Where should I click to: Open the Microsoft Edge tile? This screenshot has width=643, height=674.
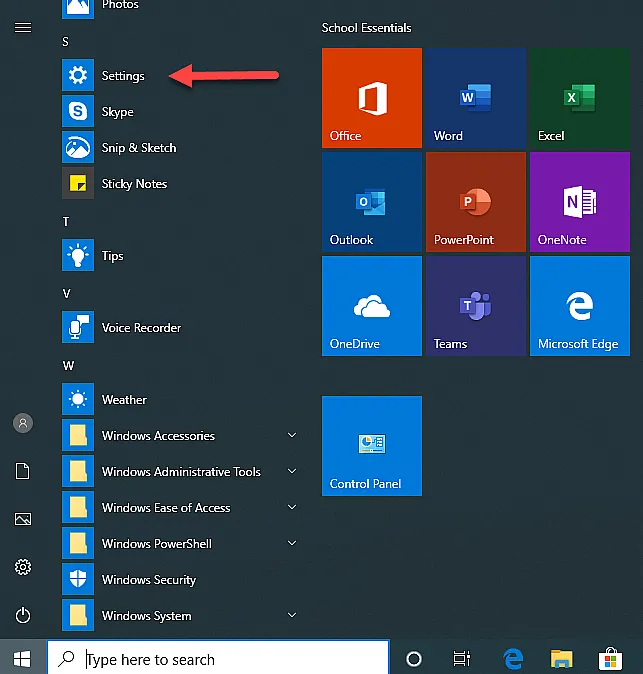coord(580,306)
